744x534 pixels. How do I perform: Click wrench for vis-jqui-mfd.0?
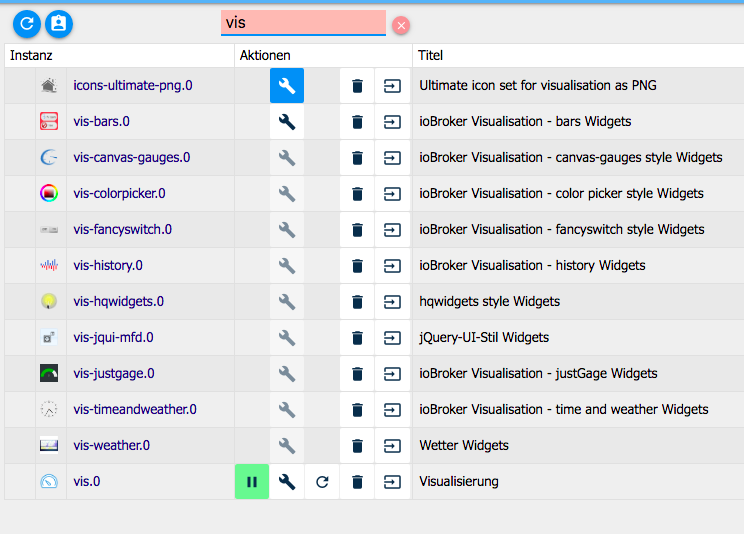(x=287, y=338)
